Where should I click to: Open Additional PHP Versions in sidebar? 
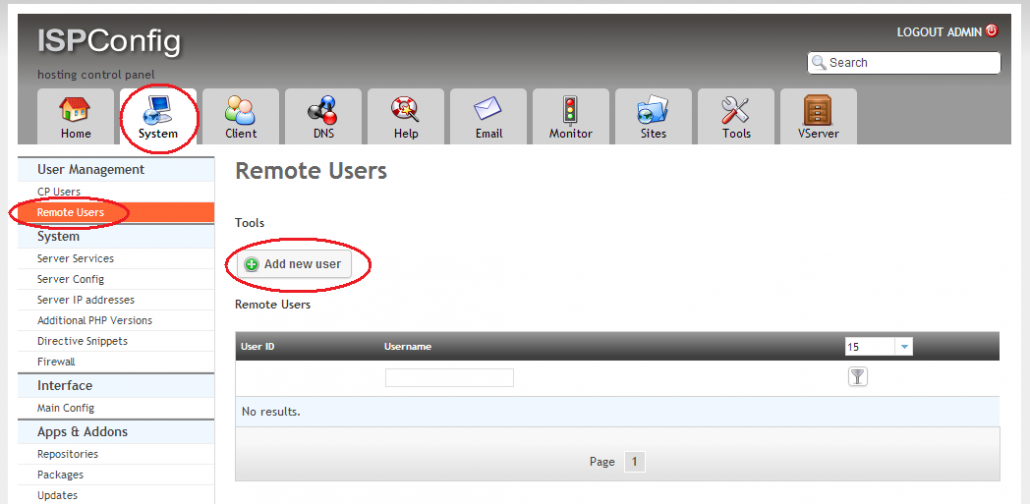pyautogui.click(x=95, y=321)
